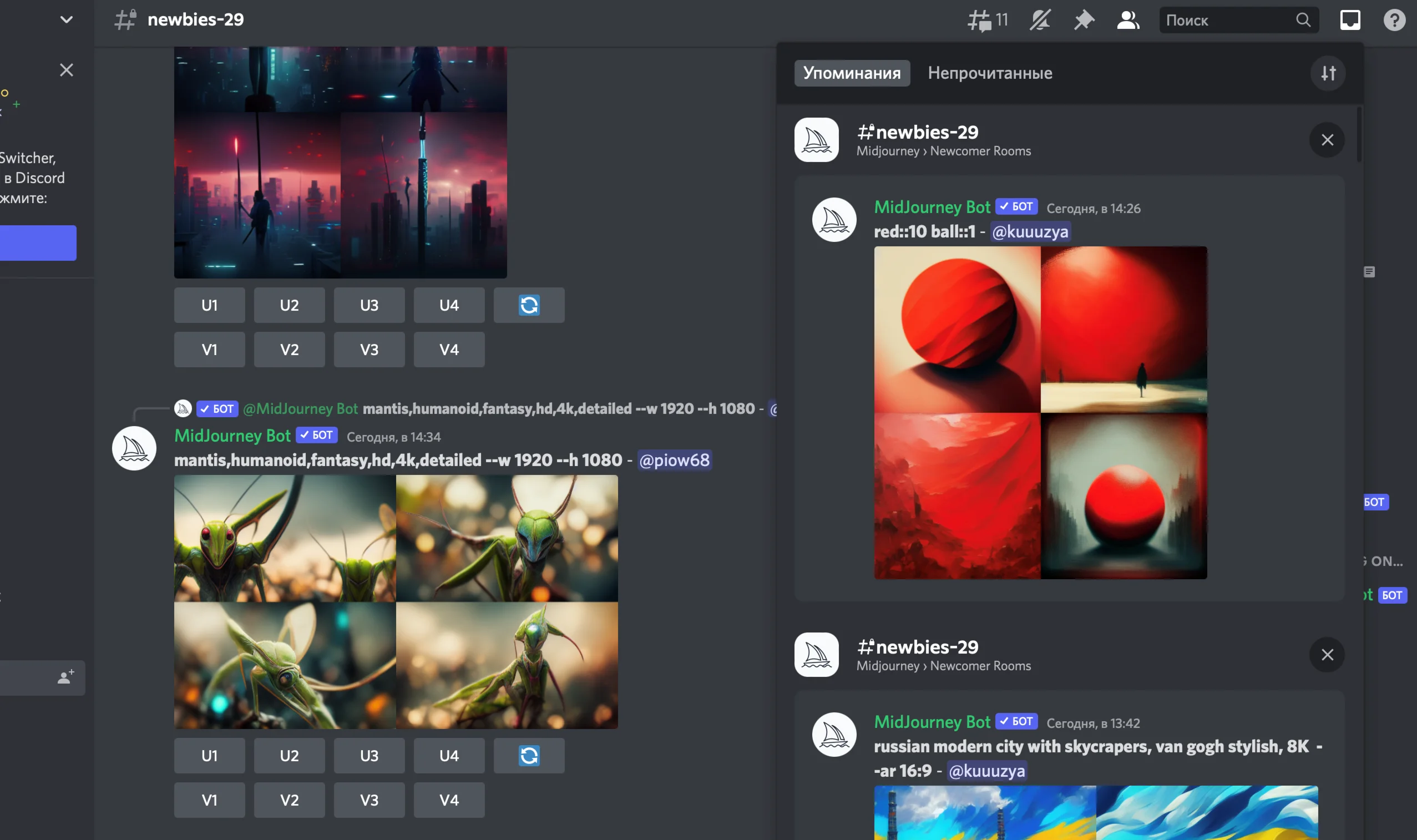
Task: Switch to Непрочитанные tab
Action: pyautogui.click(x=990, y=73)
